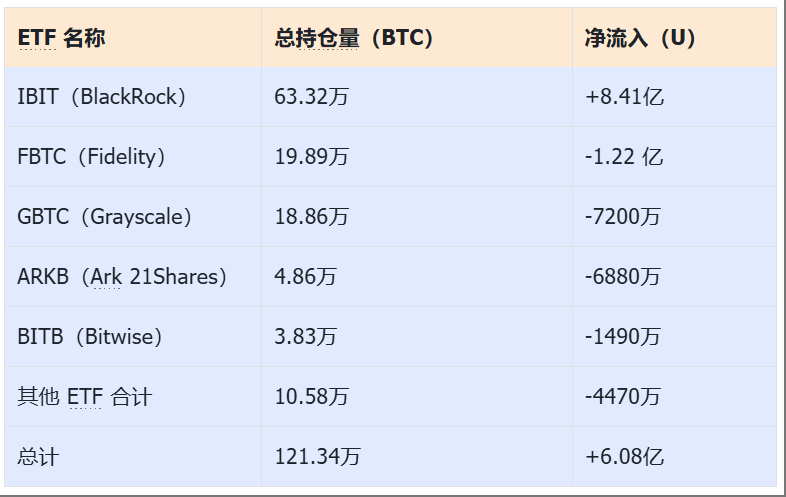The width and height of the screenshot is (786, 497).
Task: Click the +8.41亿 net inflow value
Action: 624,97
